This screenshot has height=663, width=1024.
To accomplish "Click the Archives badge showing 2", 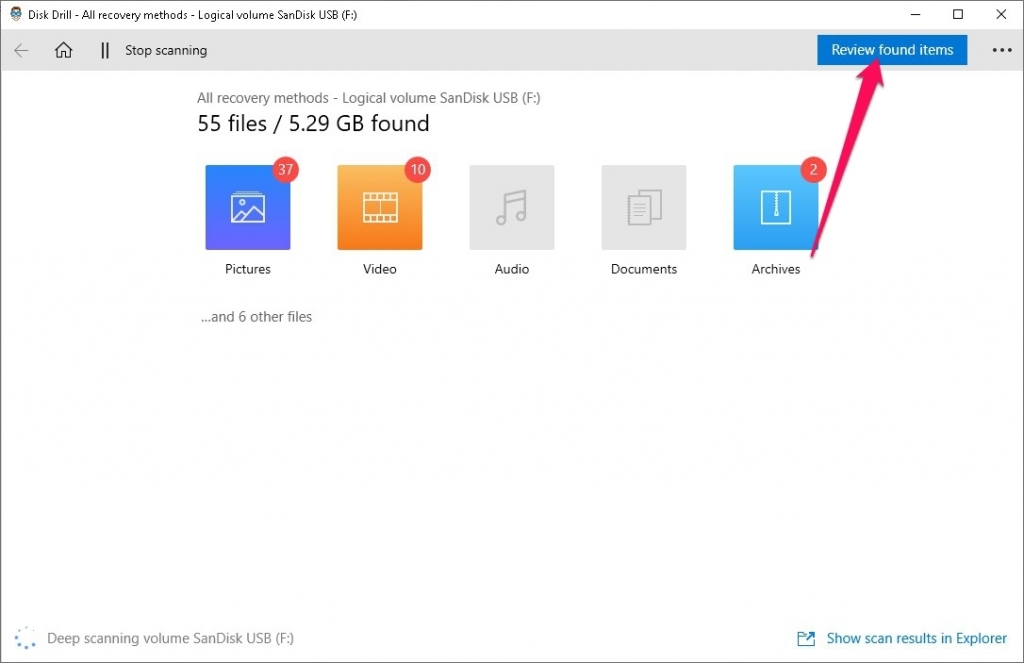I will pos(813,170).
